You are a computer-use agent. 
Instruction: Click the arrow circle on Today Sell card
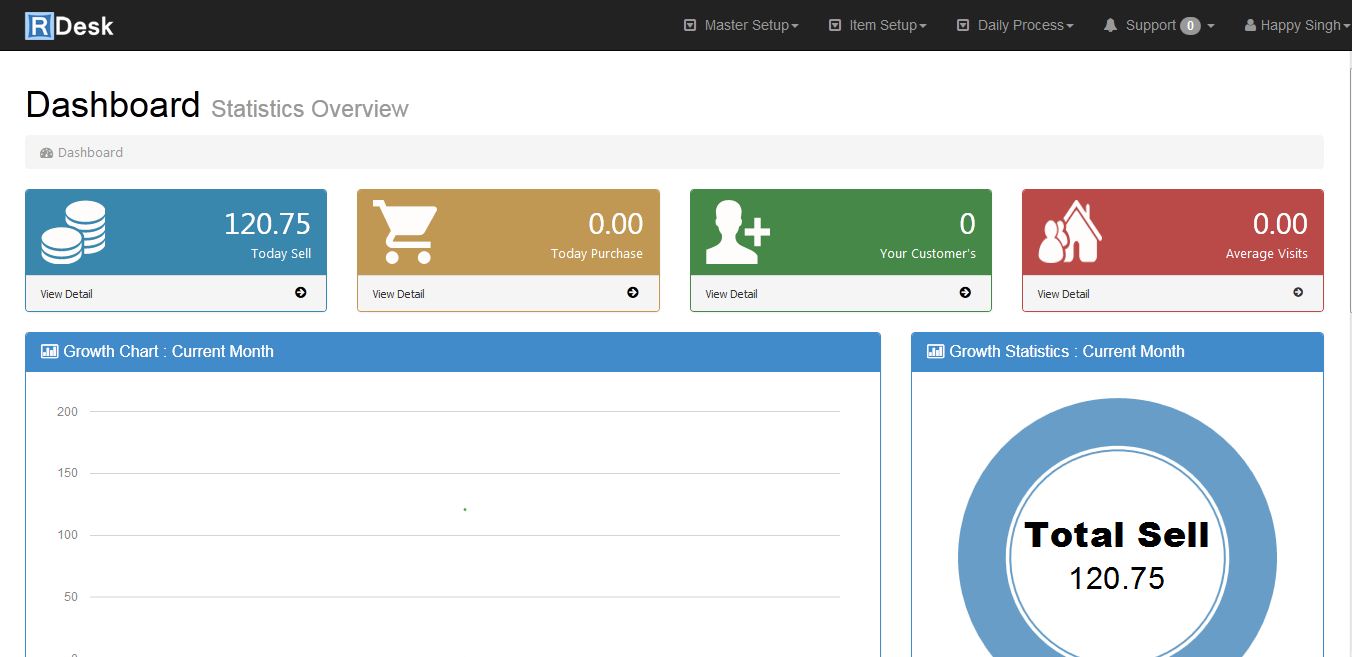[301, 293]
